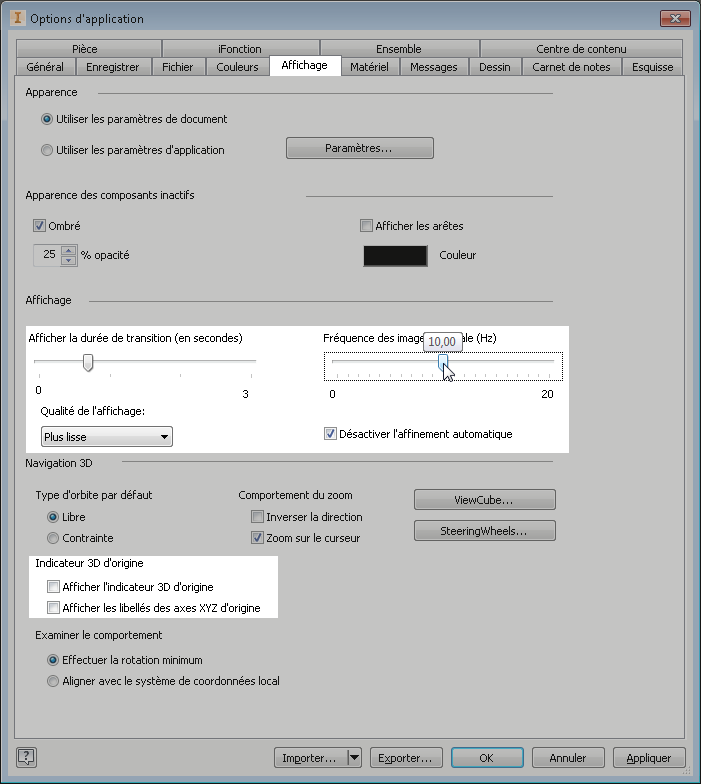Click the Exporter... button
This screenshot has width=701, height=784.
tap(406, 758)
